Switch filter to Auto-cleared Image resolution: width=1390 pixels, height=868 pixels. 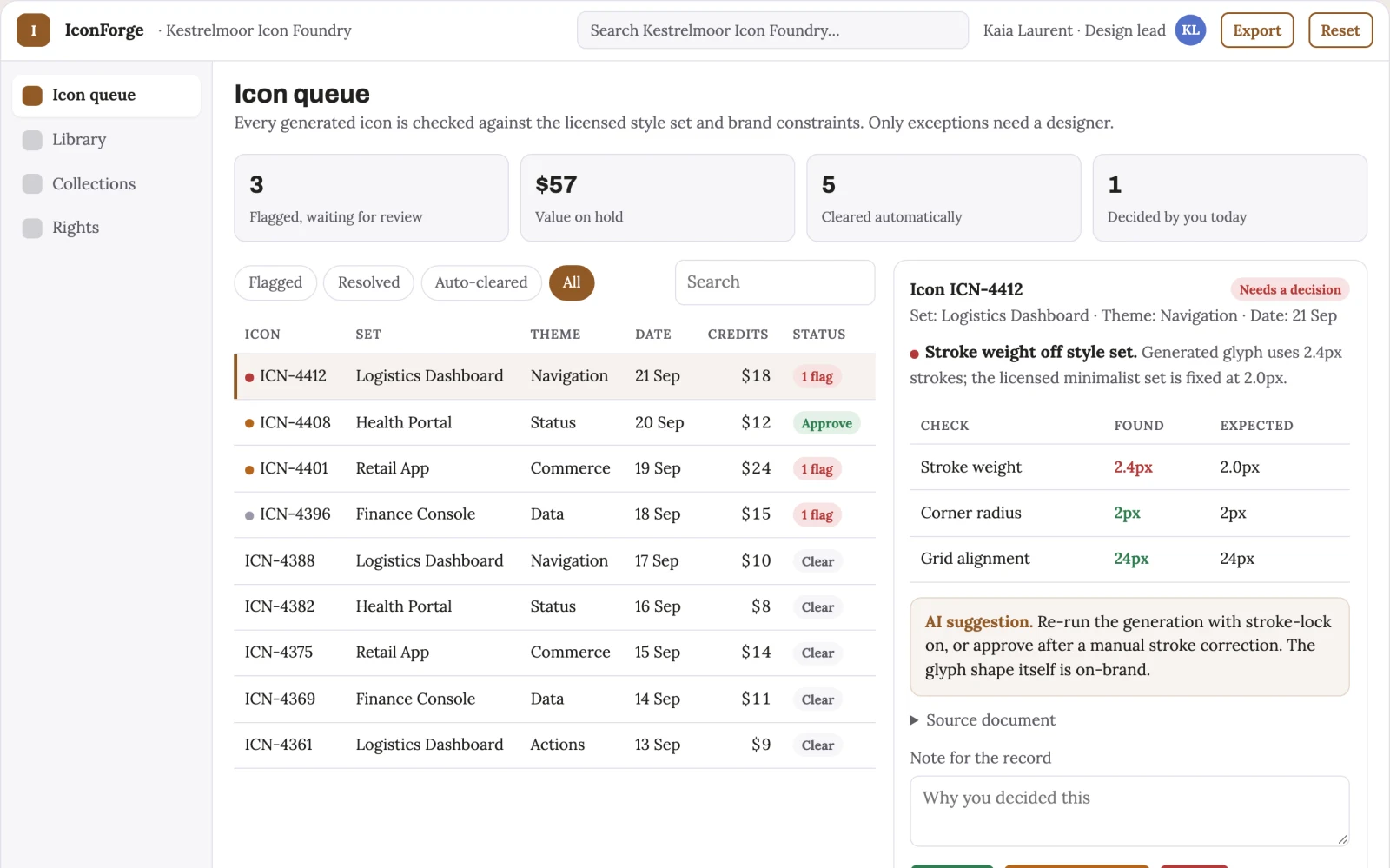tap(481, 282)
